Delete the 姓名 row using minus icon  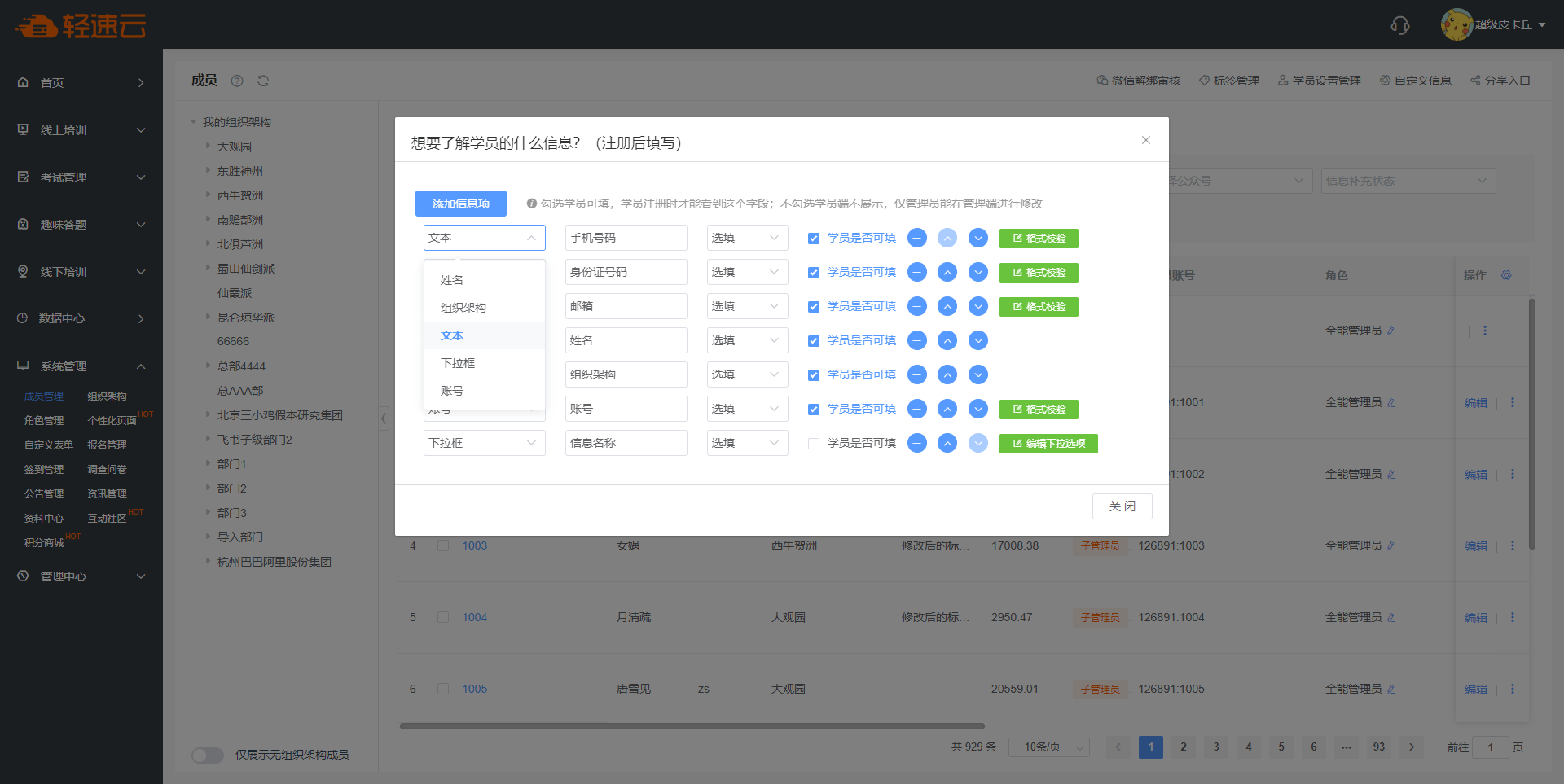pos(916,340)
